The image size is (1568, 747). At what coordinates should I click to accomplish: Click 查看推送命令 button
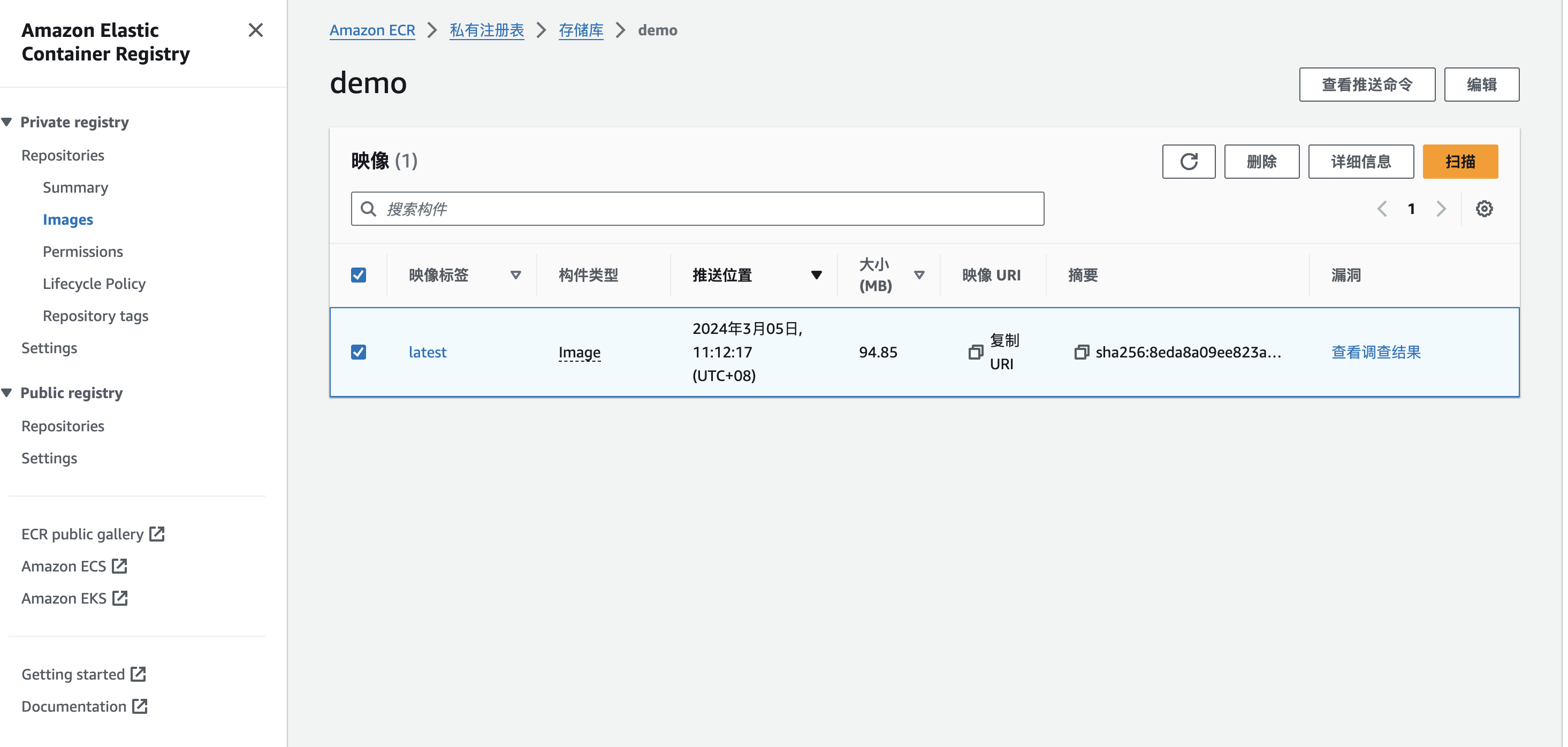click(1366, 85)
